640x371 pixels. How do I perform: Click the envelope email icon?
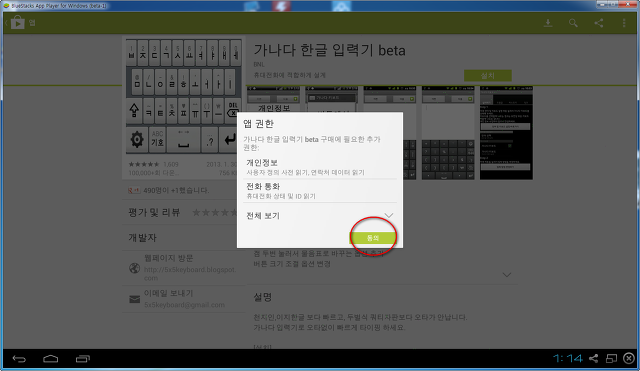134,299
